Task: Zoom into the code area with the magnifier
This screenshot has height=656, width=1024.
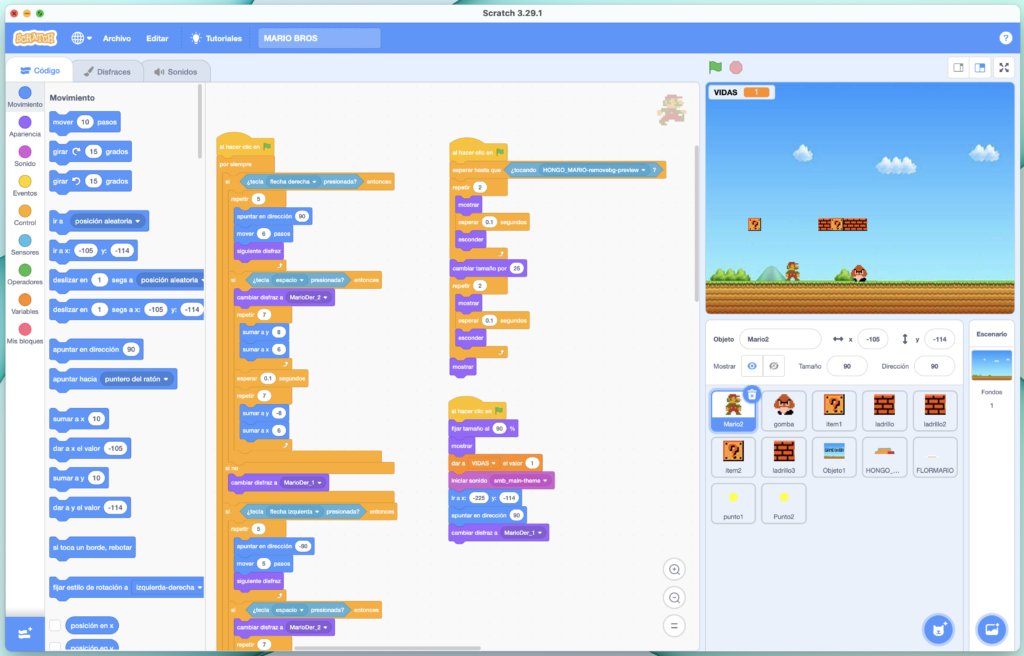Action: (x=675, y=569)
